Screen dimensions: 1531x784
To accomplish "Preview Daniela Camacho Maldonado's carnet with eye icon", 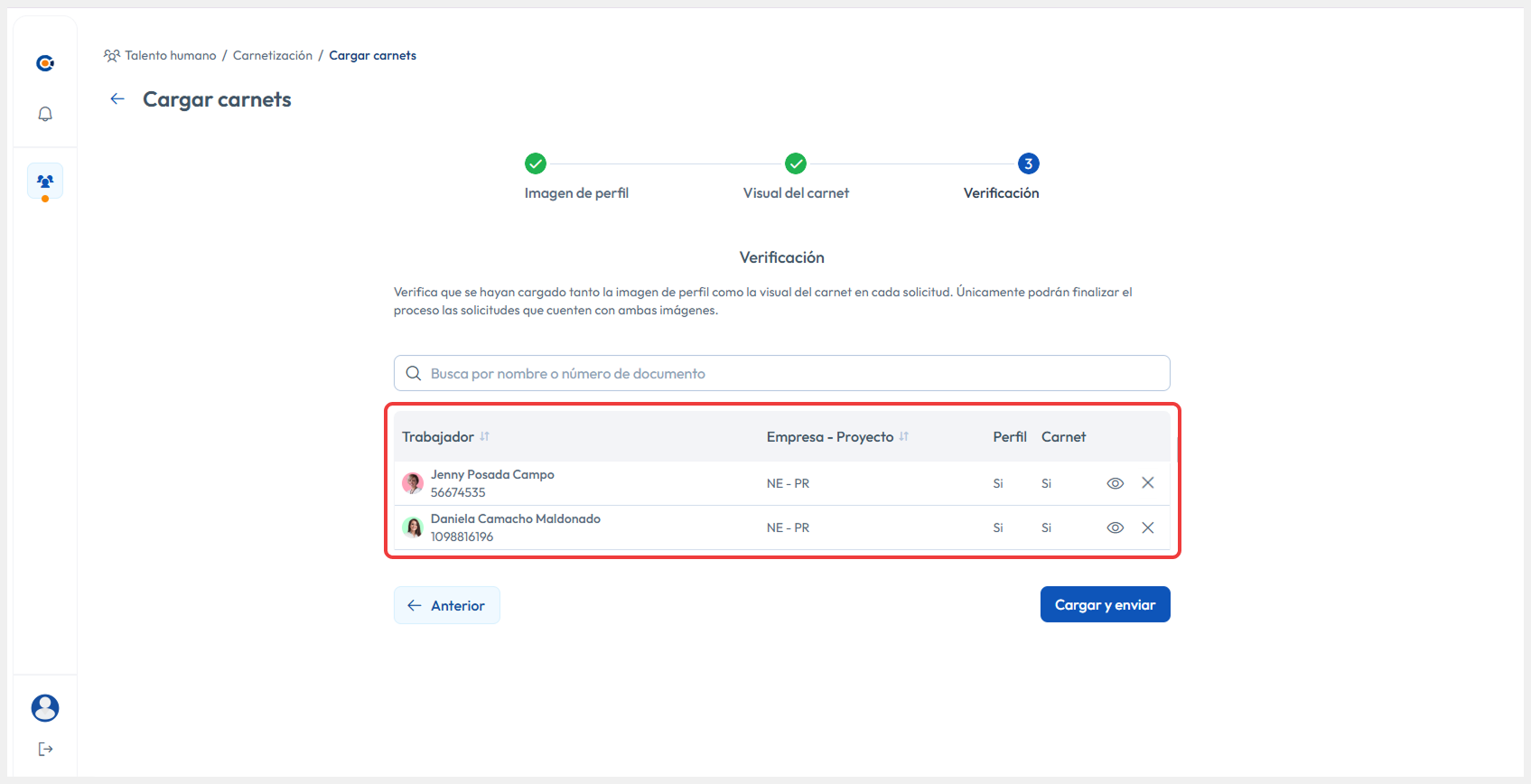I will [x=1116, y=527].
